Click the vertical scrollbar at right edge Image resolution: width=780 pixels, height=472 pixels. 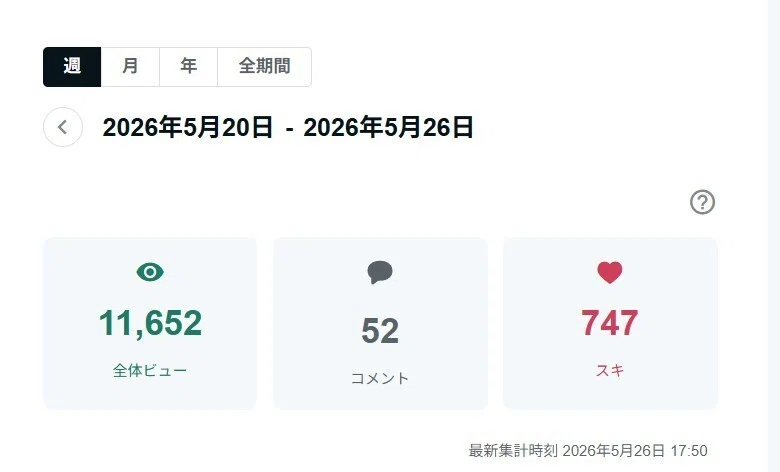[x=774, y=236]
